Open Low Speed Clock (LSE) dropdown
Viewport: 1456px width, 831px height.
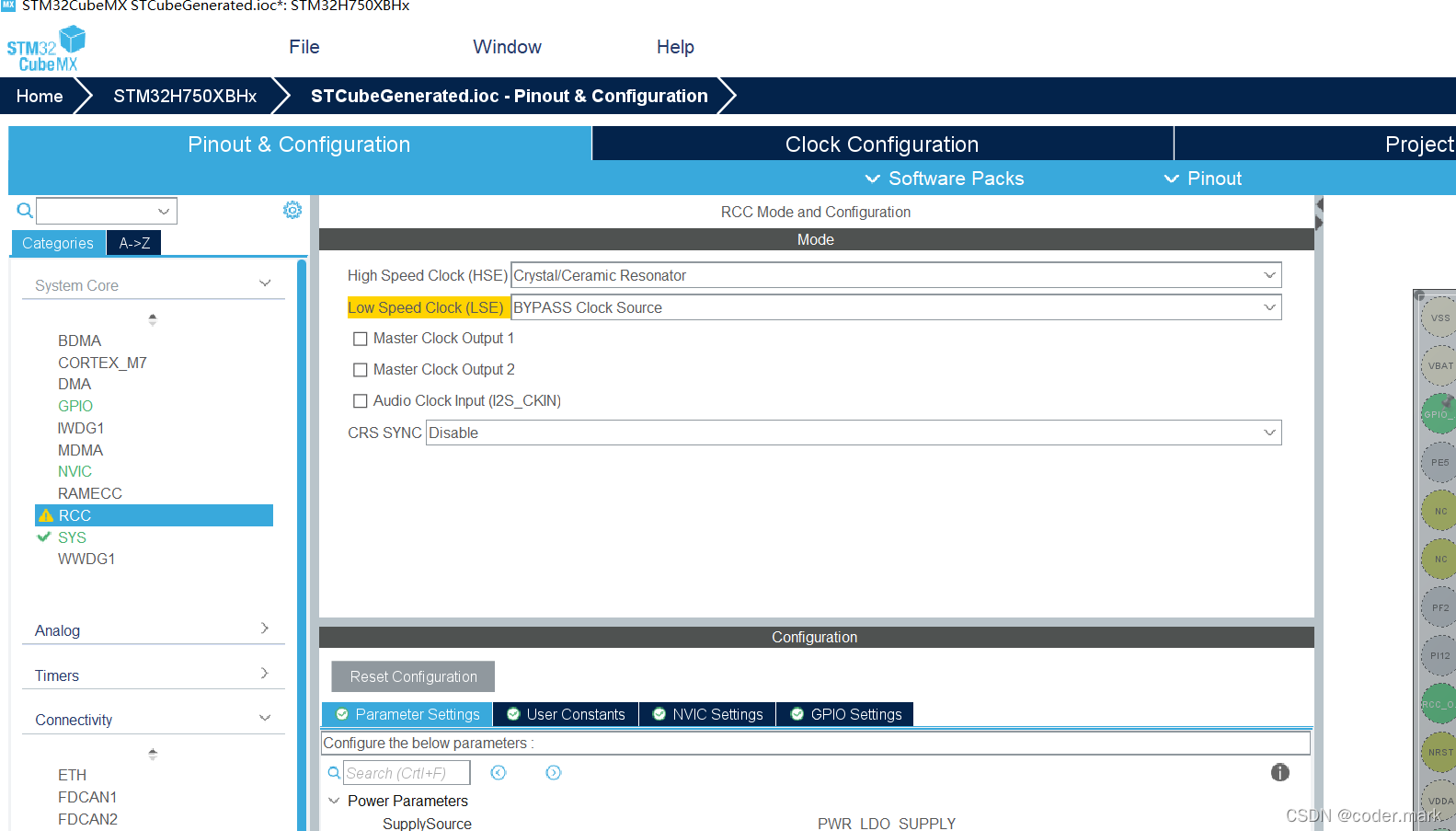pos(896,307)
